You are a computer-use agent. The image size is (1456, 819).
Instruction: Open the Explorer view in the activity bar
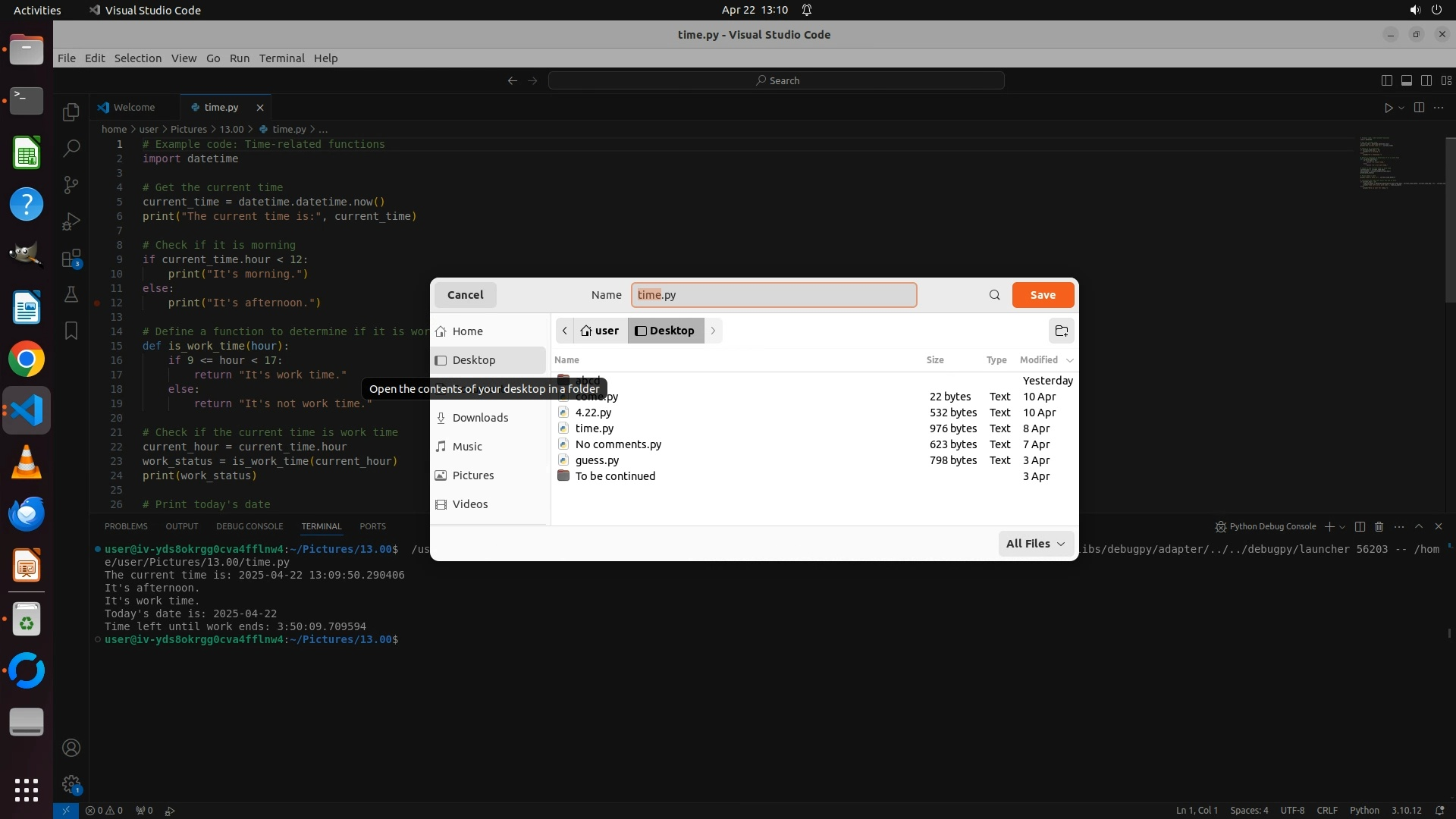[x=71, y=112]
